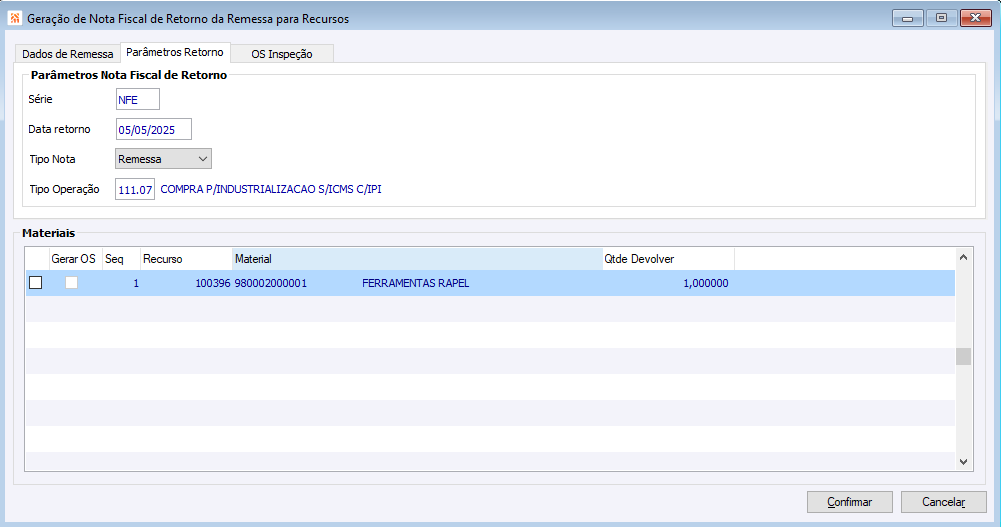Select the COMPRA P/INDUSTRIALIZACAO S/ICMS C/IPI text

pos(271,189)
